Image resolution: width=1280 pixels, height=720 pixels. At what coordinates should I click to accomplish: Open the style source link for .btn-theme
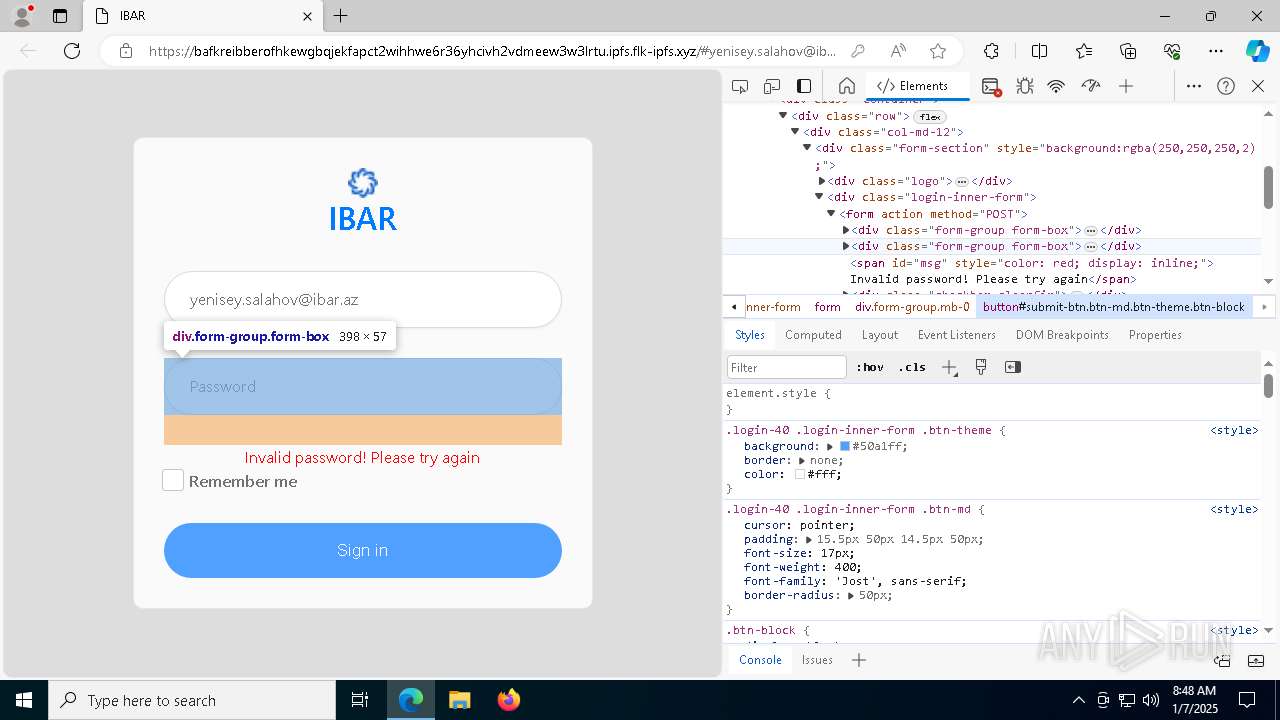pos(1234,430)
